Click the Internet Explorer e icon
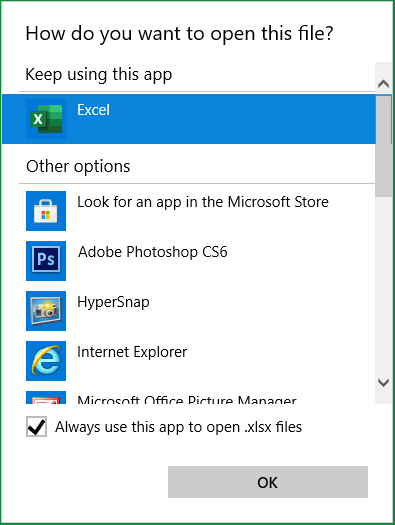The image size is (395, 525). click(x=46, y=361)
